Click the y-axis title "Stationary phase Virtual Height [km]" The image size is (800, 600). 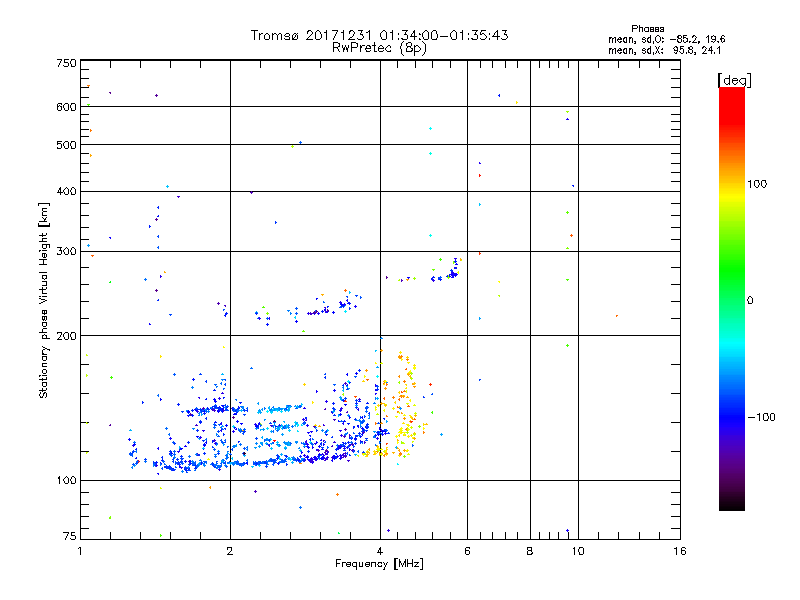coord(43,300)
